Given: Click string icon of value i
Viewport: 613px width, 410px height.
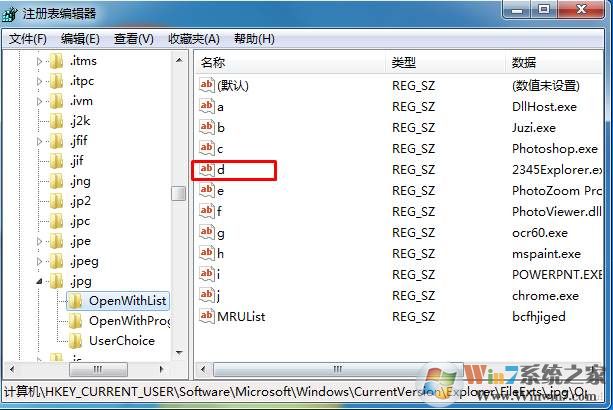Looking at the screenshot, I should click(x=206, y=274).
